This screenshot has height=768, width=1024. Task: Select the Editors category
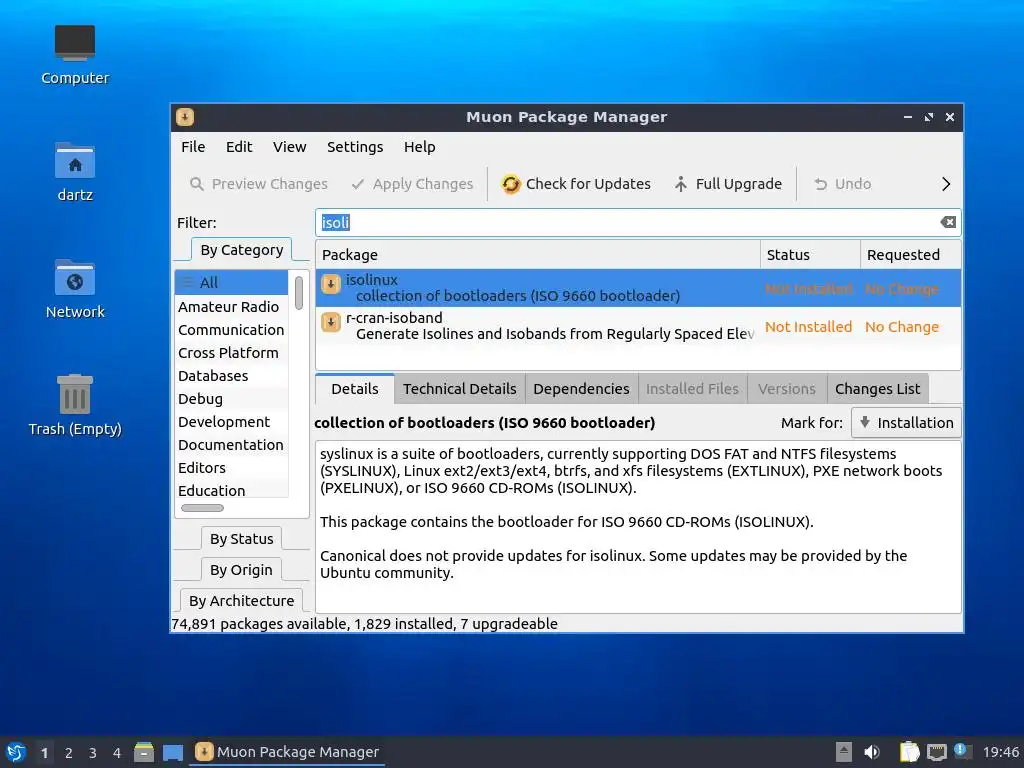pos(231,468)
